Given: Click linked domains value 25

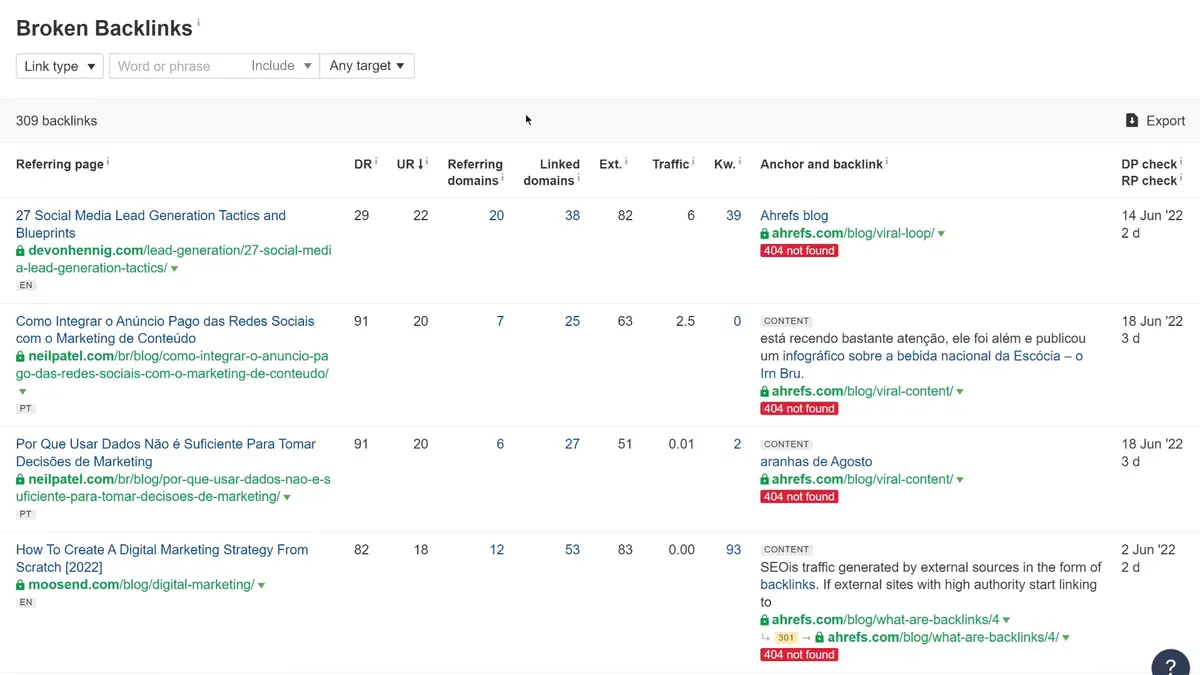Looking at the screenshot, I should point(572,321).
